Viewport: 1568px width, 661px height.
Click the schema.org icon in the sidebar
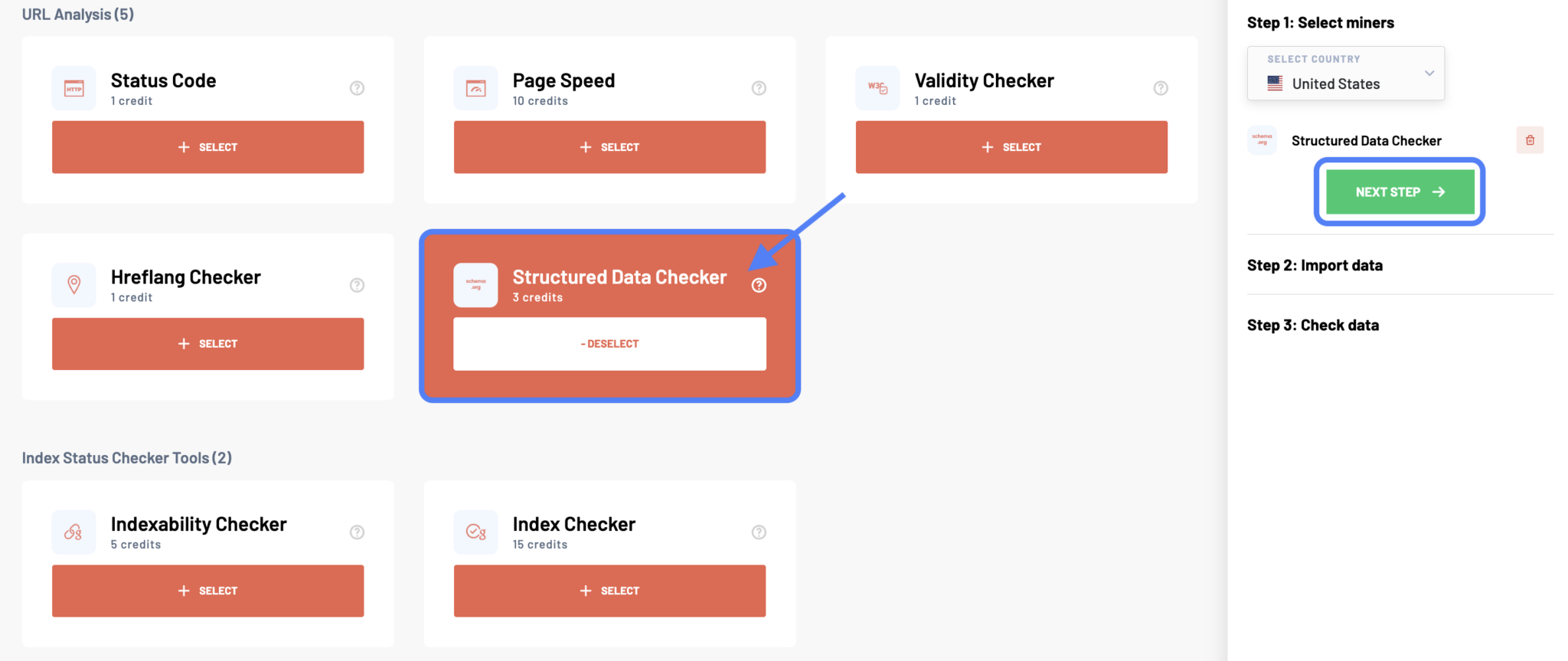(1262, 139)
